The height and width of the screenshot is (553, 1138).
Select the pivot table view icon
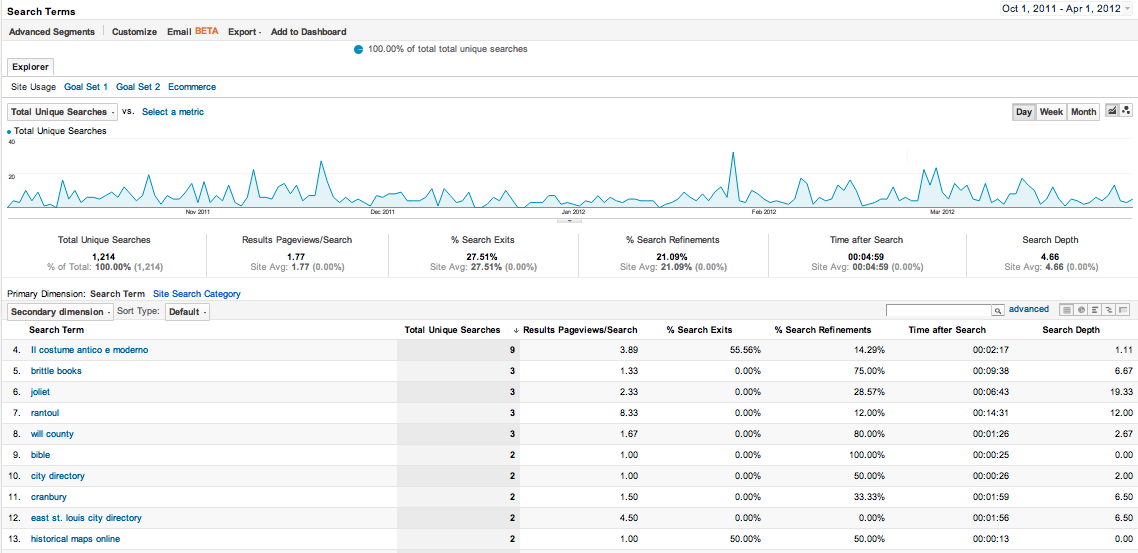click(x=1123, y=311)
